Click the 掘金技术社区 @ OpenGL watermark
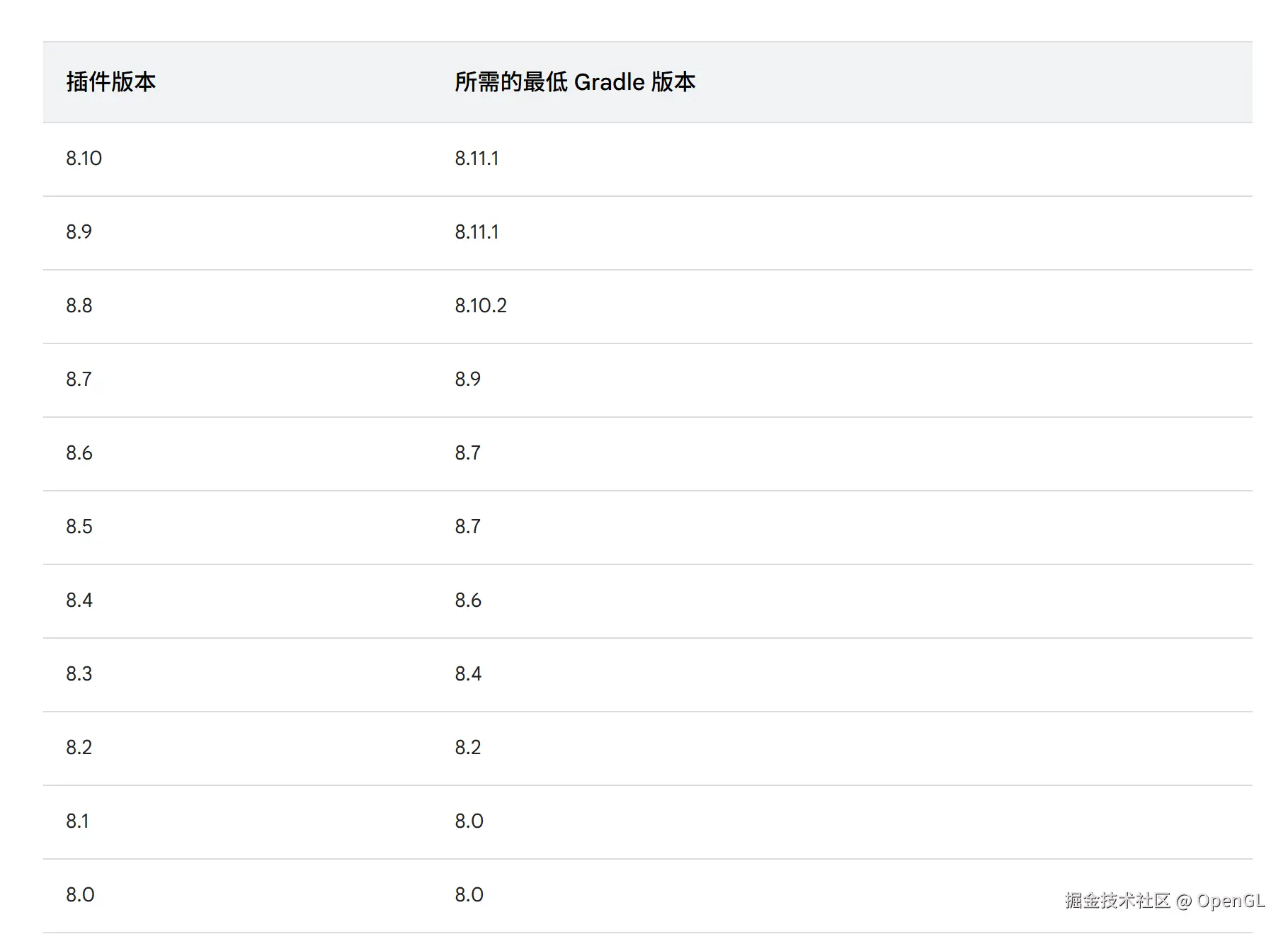This screenshot has height=934, width=1288. pos(1164,901)
